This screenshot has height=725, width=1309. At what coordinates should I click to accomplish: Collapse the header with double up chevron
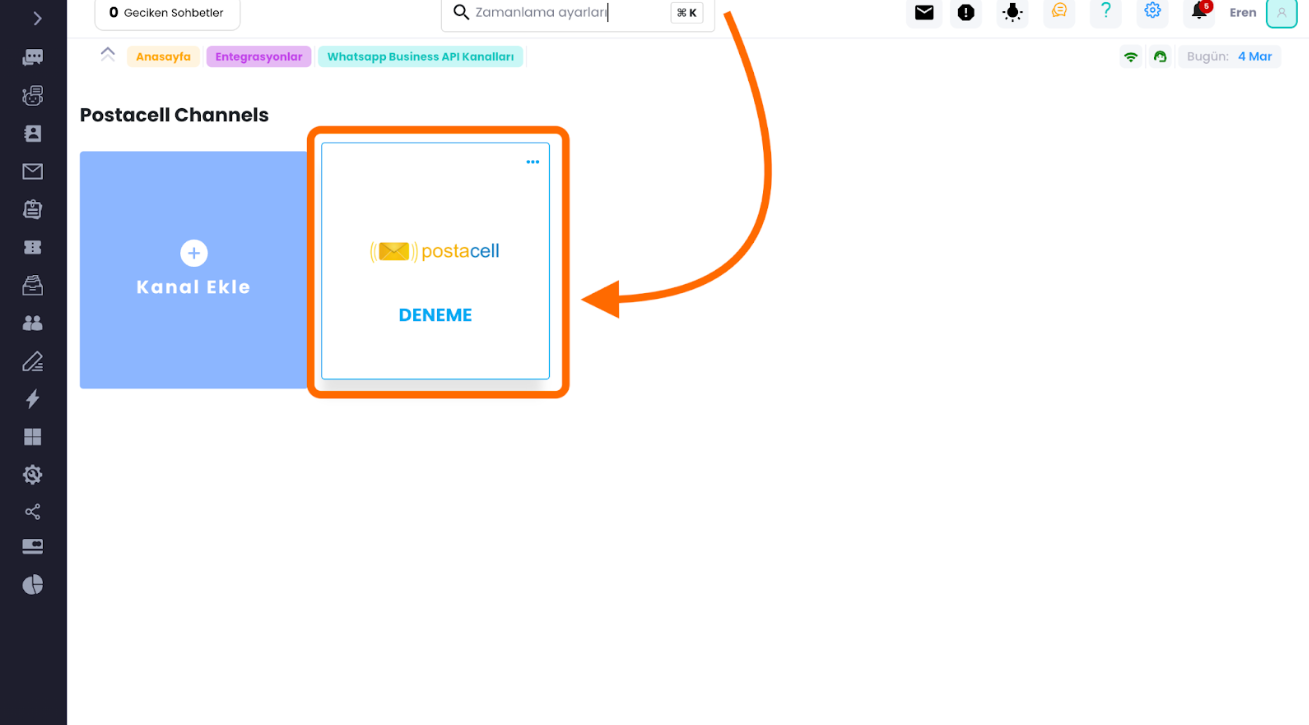pyautogui.click(x=108, y=55)
